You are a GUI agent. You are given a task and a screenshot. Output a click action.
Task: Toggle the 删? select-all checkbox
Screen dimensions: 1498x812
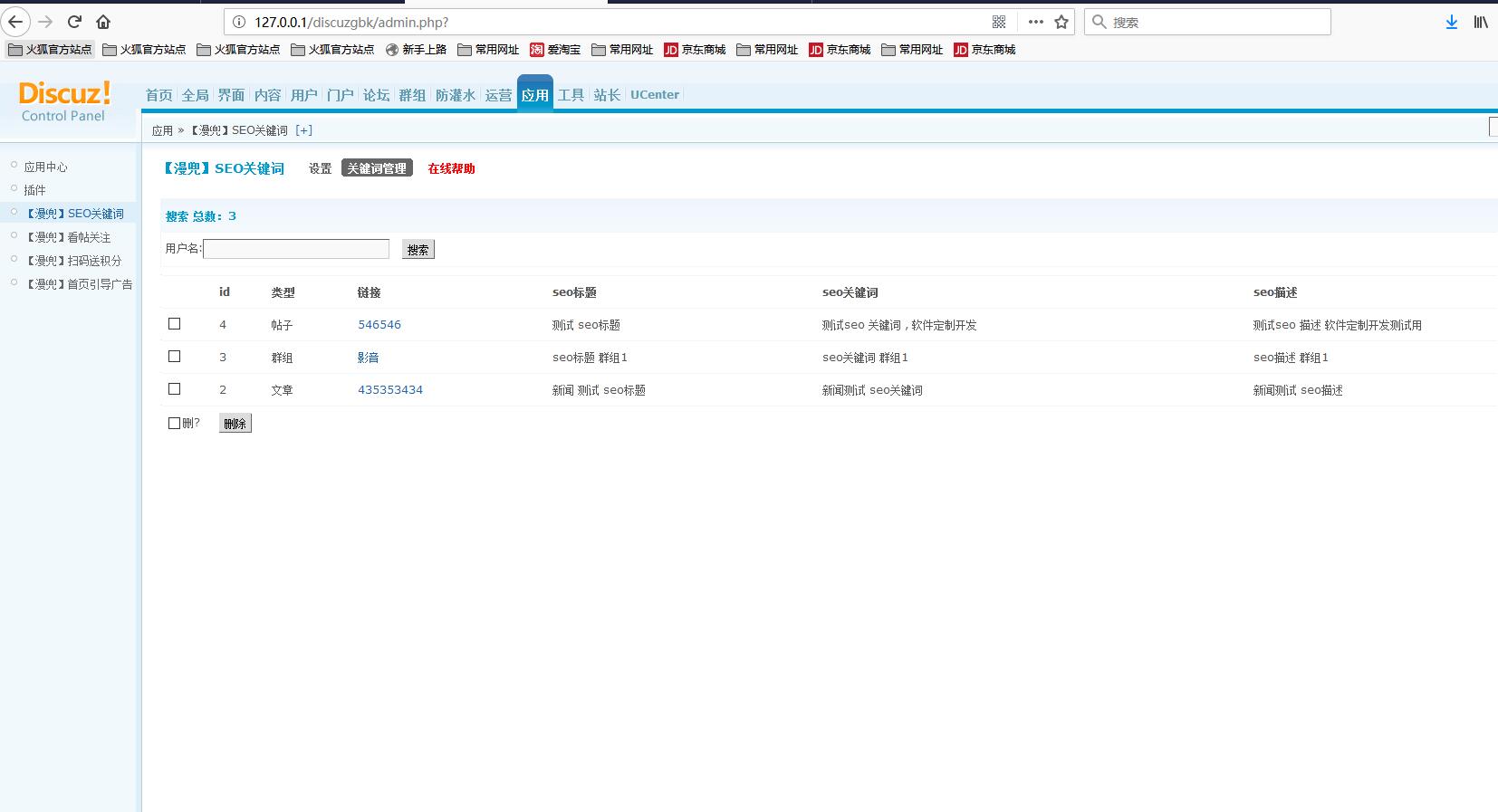click(174, 423)
